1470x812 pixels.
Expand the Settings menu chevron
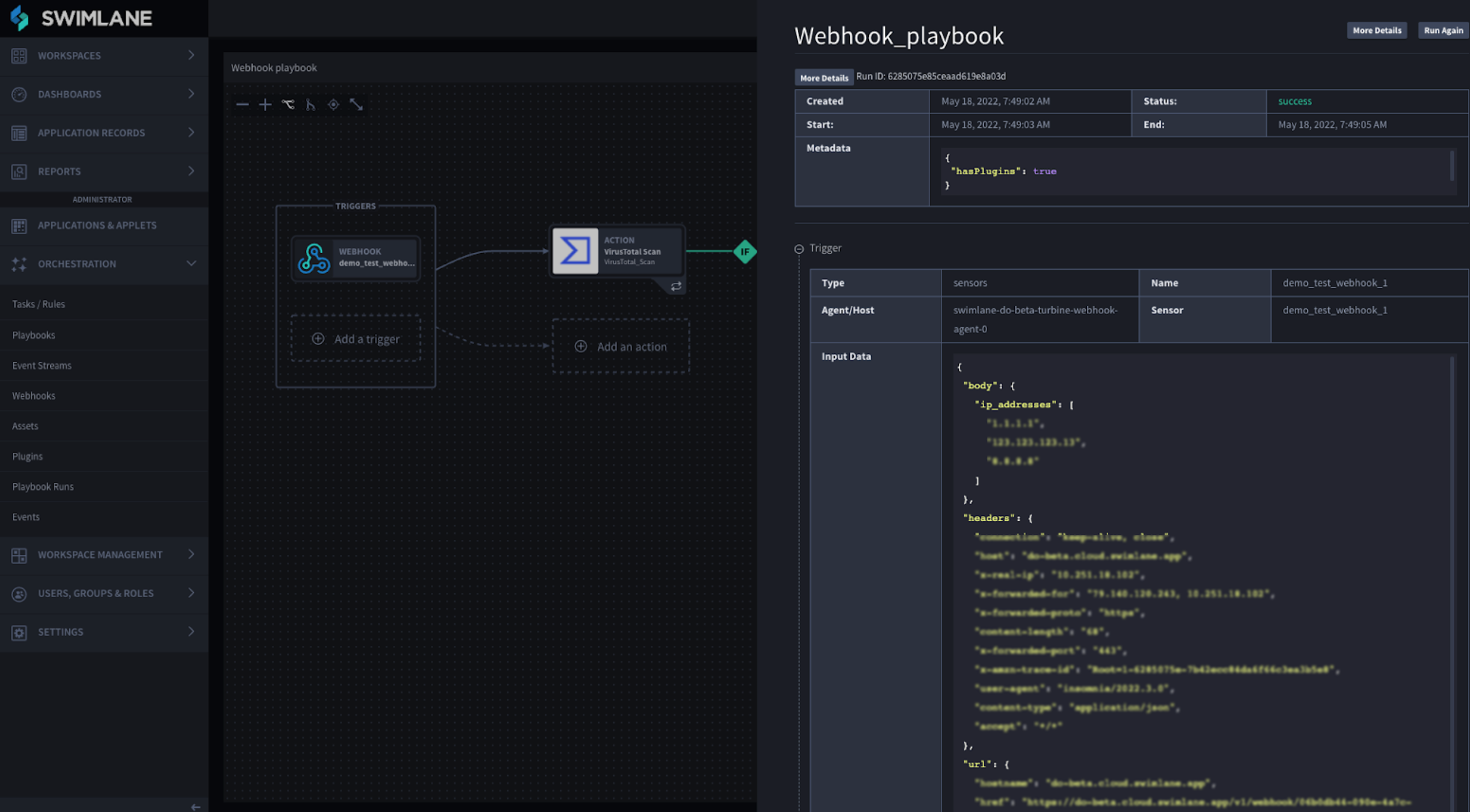(x=191, y=631)
